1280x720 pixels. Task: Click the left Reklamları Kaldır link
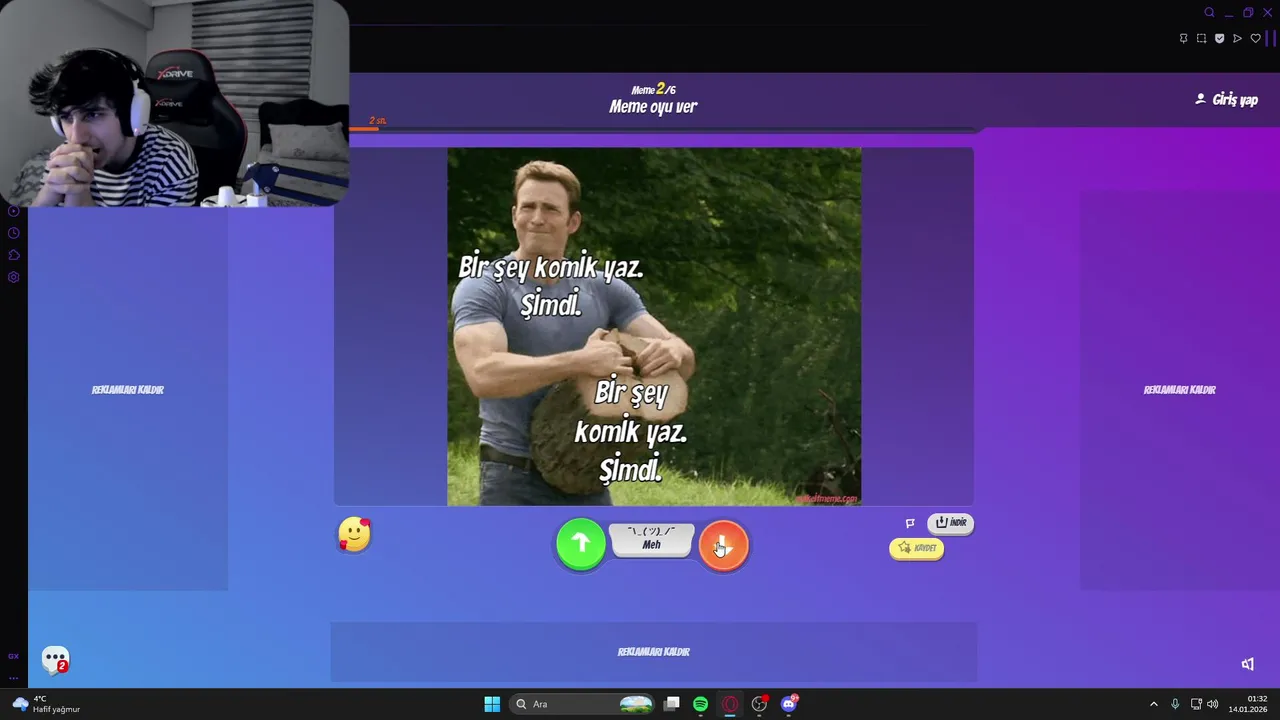pyautogui.click(x=128, y=390)
